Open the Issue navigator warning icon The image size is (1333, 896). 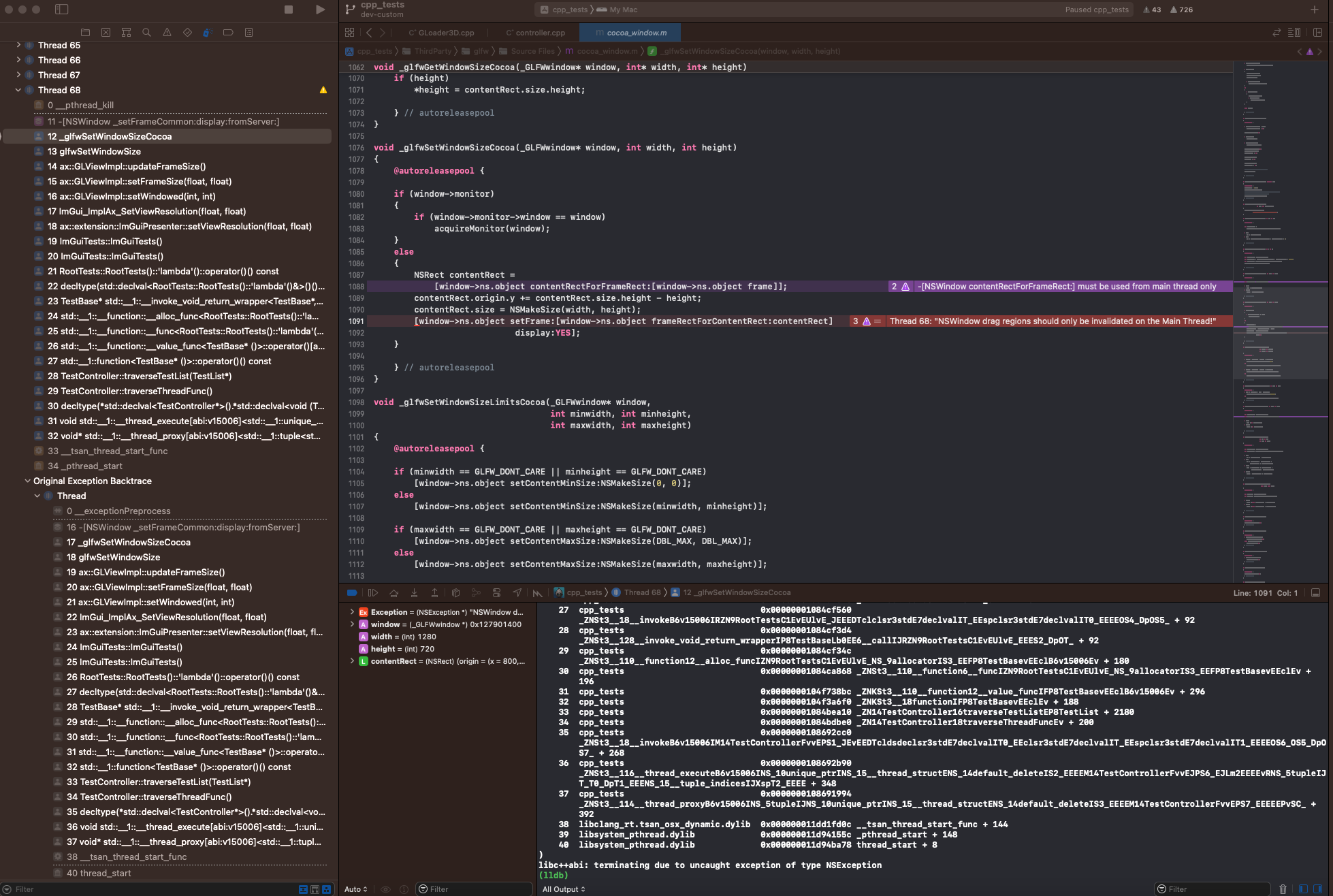click(167, 32)
